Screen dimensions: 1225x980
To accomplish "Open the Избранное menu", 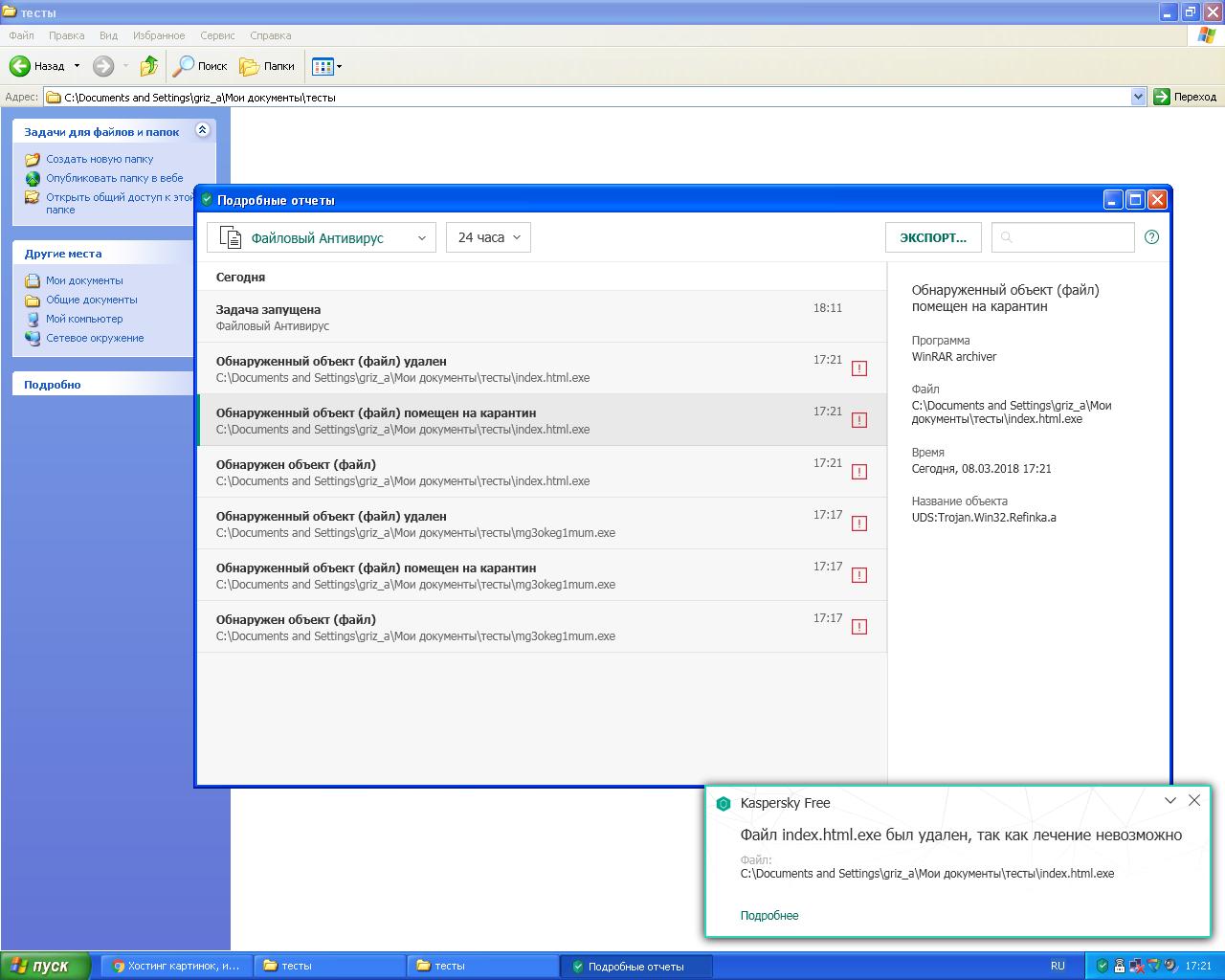I will (159, 35).
